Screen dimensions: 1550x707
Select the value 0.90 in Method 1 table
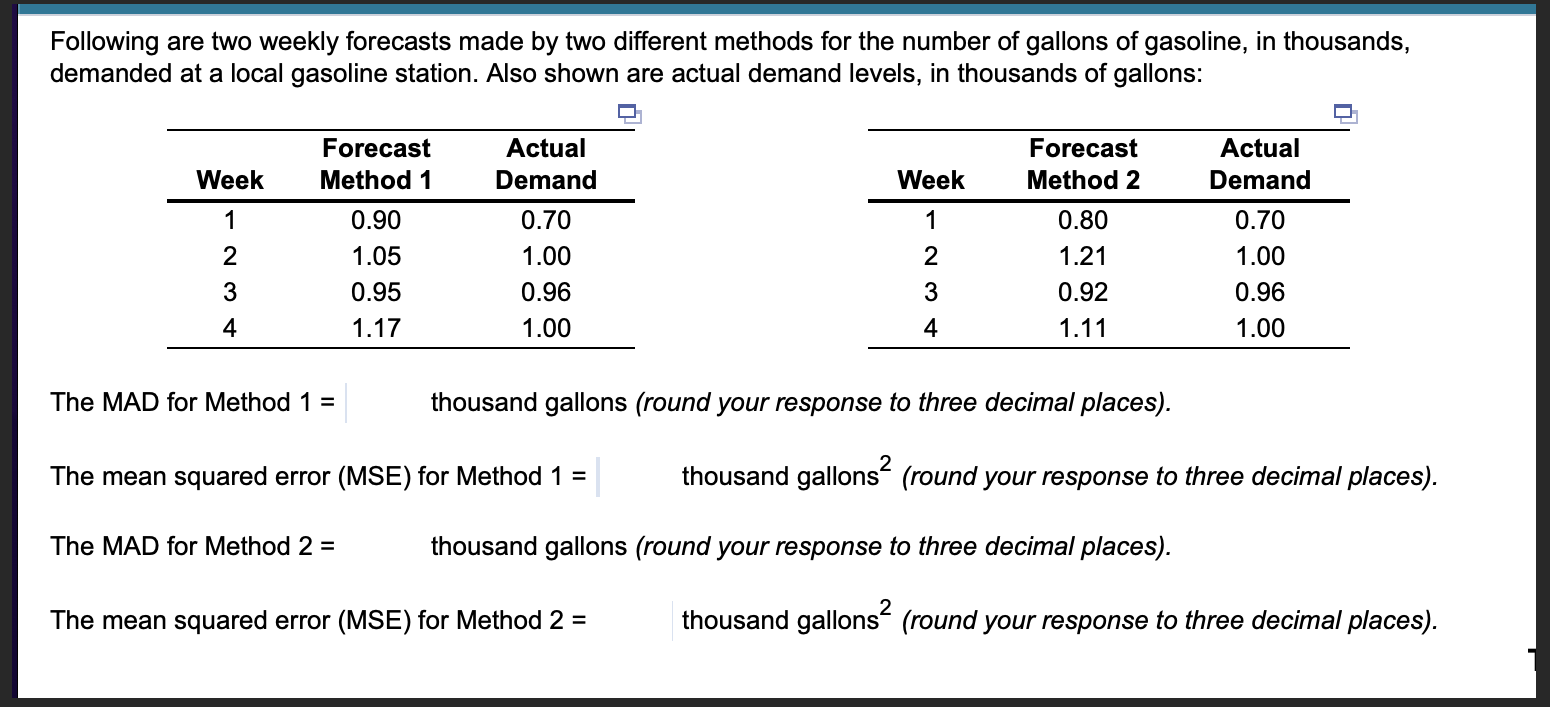click(x=375, y=221)
